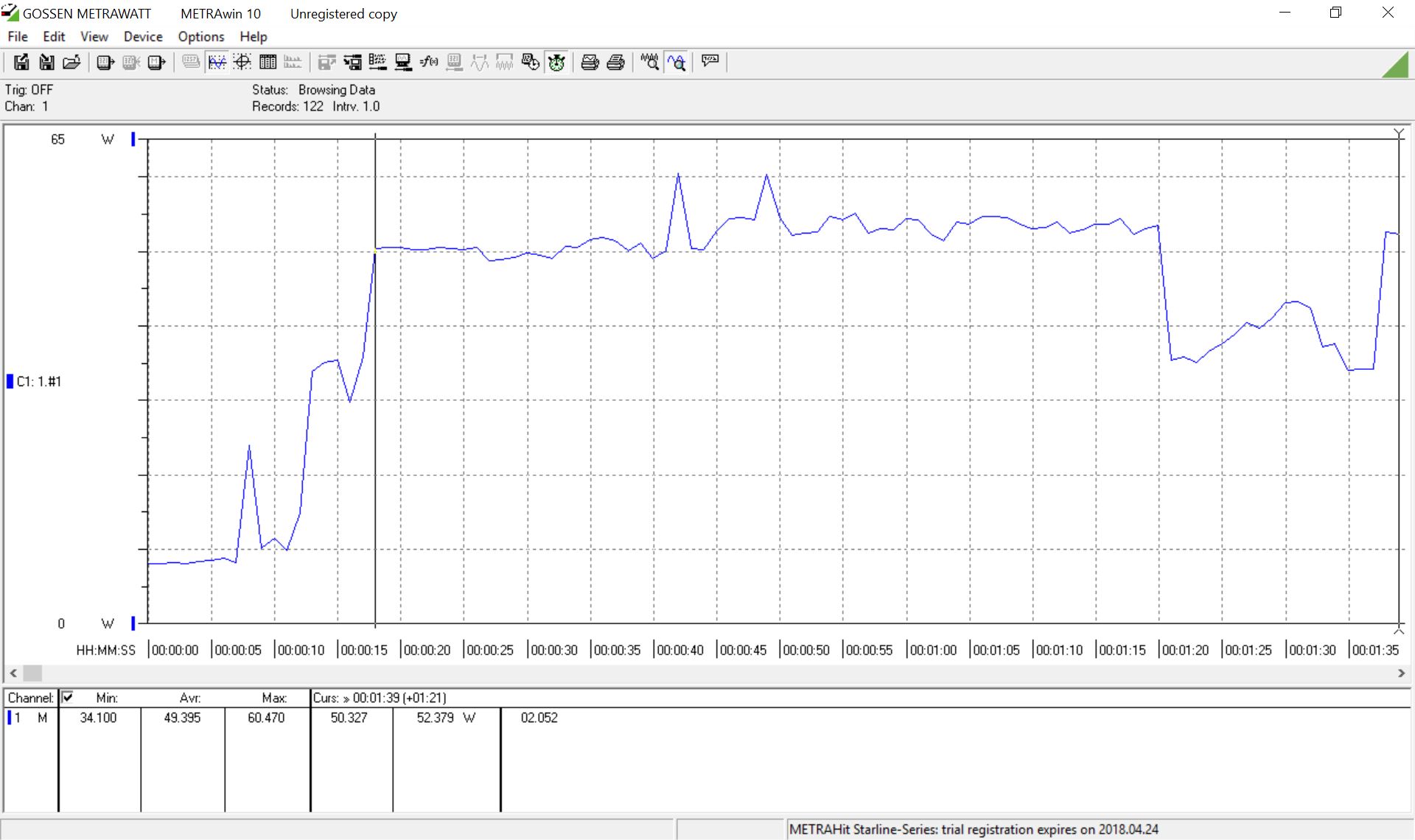Viewport: 1415px width, 840px height.
Task: Click the f(x) math function icon
Action: tap(429, 63)
